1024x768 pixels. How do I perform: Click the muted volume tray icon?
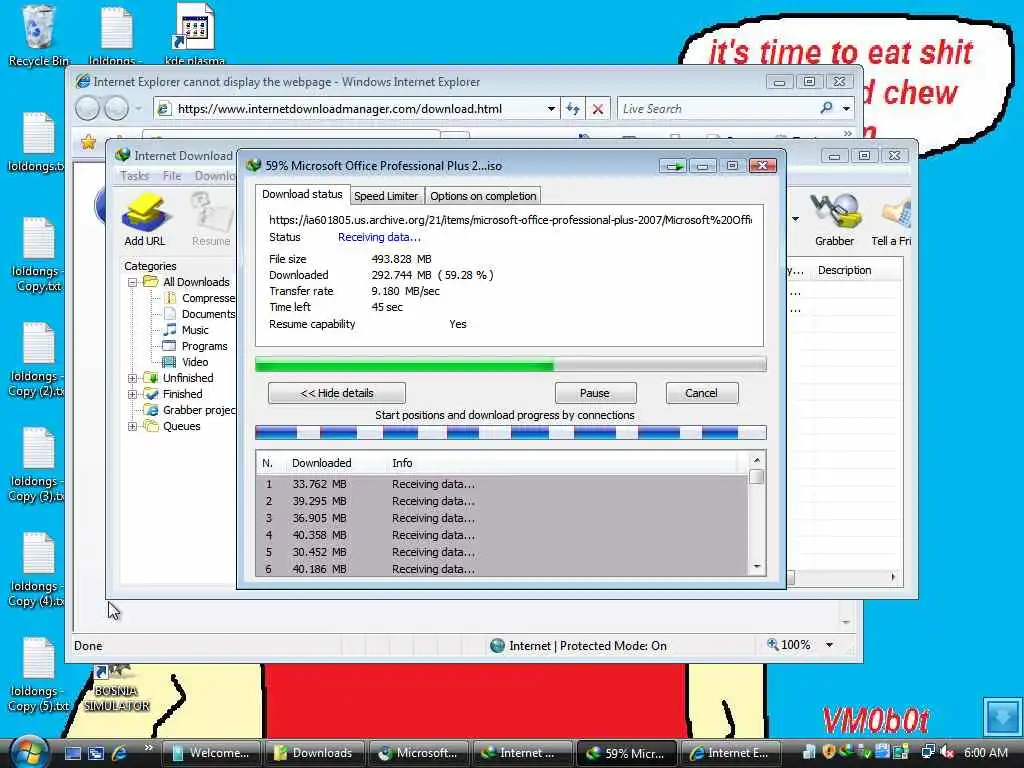point(947,753)
